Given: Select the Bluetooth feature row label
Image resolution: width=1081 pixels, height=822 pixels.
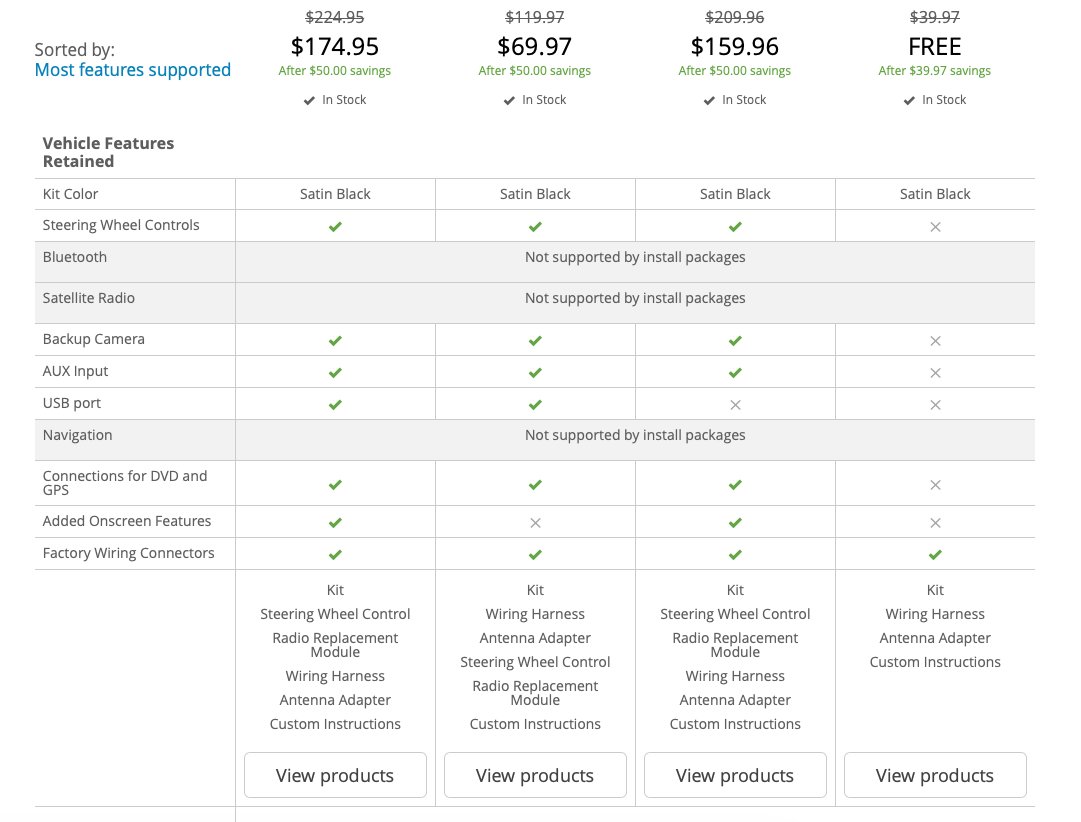Looking at the screenshot, I should 74,257.
